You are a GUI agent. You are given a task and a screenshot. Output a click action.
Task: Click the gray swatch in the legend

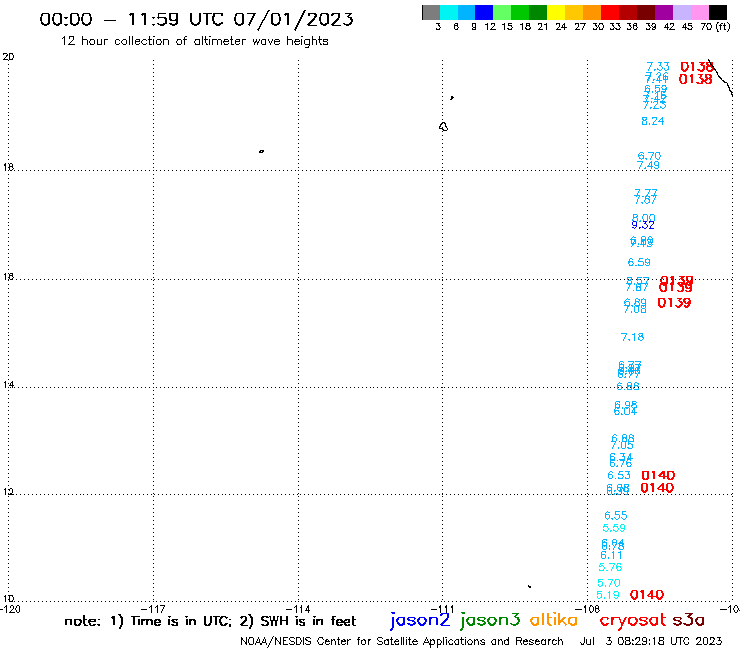(x=431, y=12)
